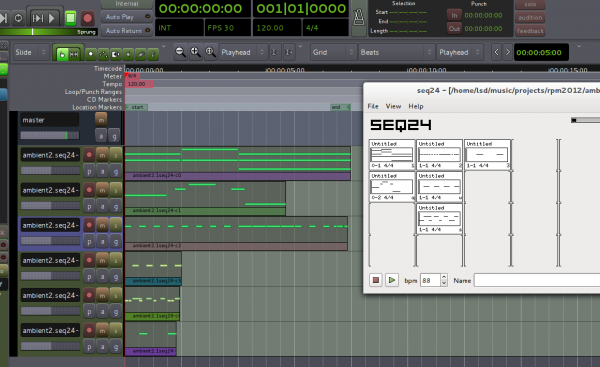600x367 pixels.
Task: Click the shrink tracks icon
Action: pos(275,52)
